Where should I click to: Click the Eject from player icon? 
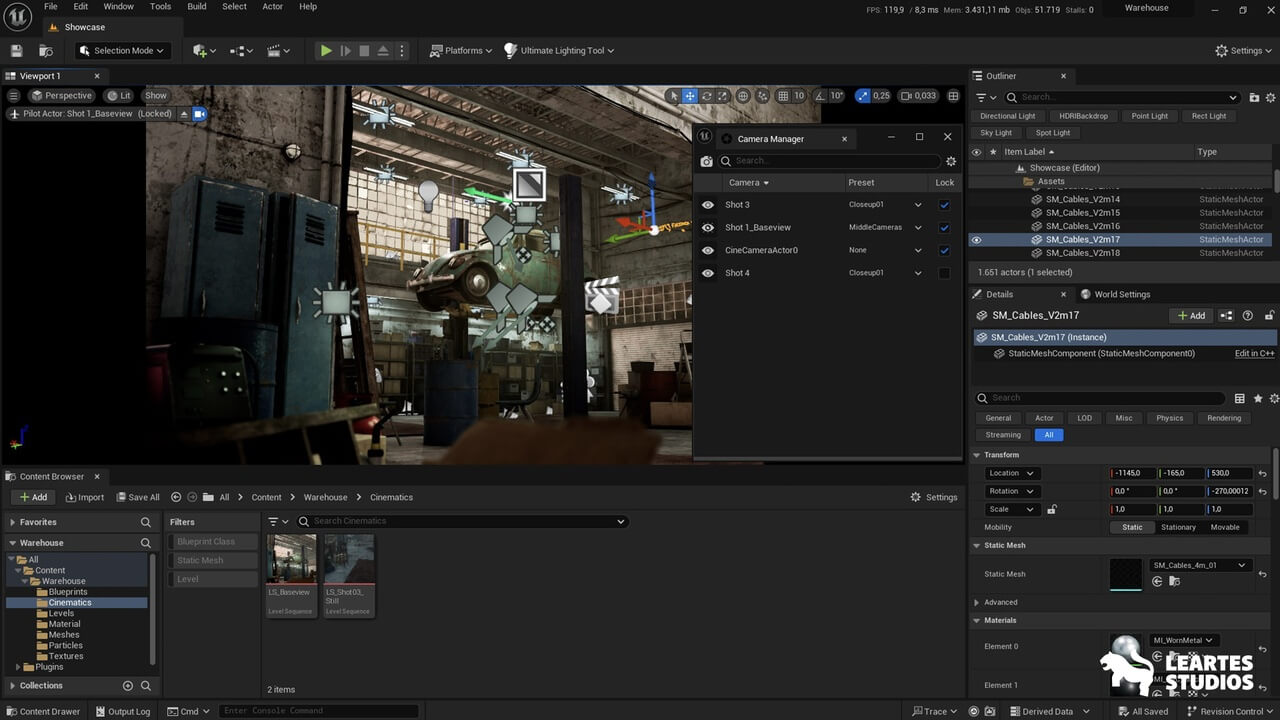383,51
